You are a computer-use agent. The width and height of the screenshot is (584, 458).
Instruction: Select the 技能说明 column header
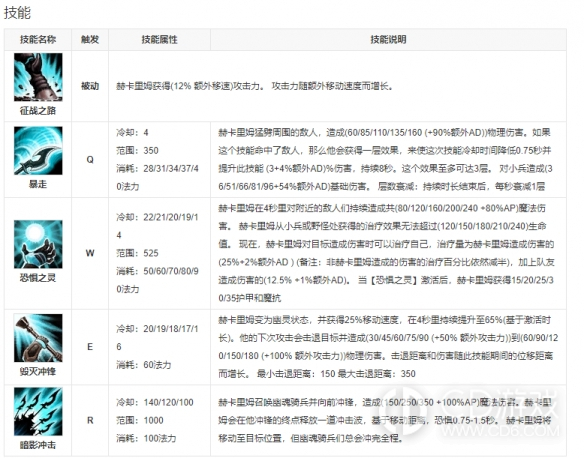388,39
